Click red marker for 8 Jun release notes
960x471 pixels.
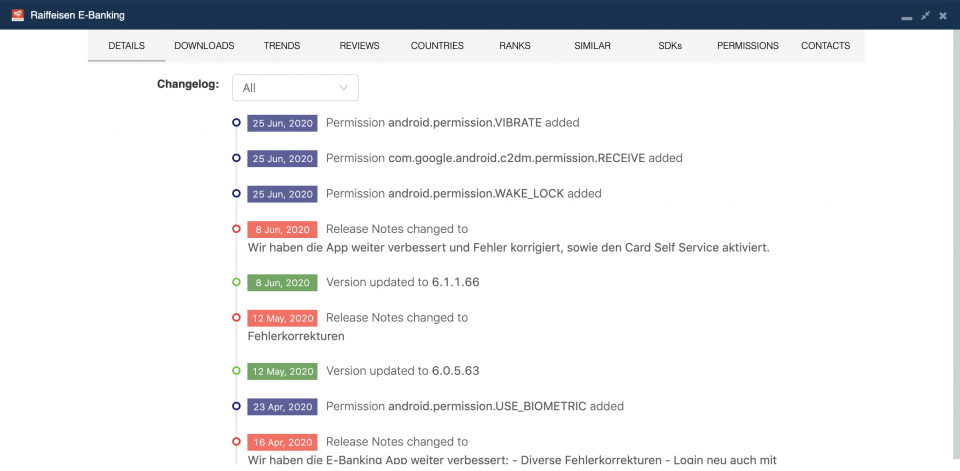(236, 229)
